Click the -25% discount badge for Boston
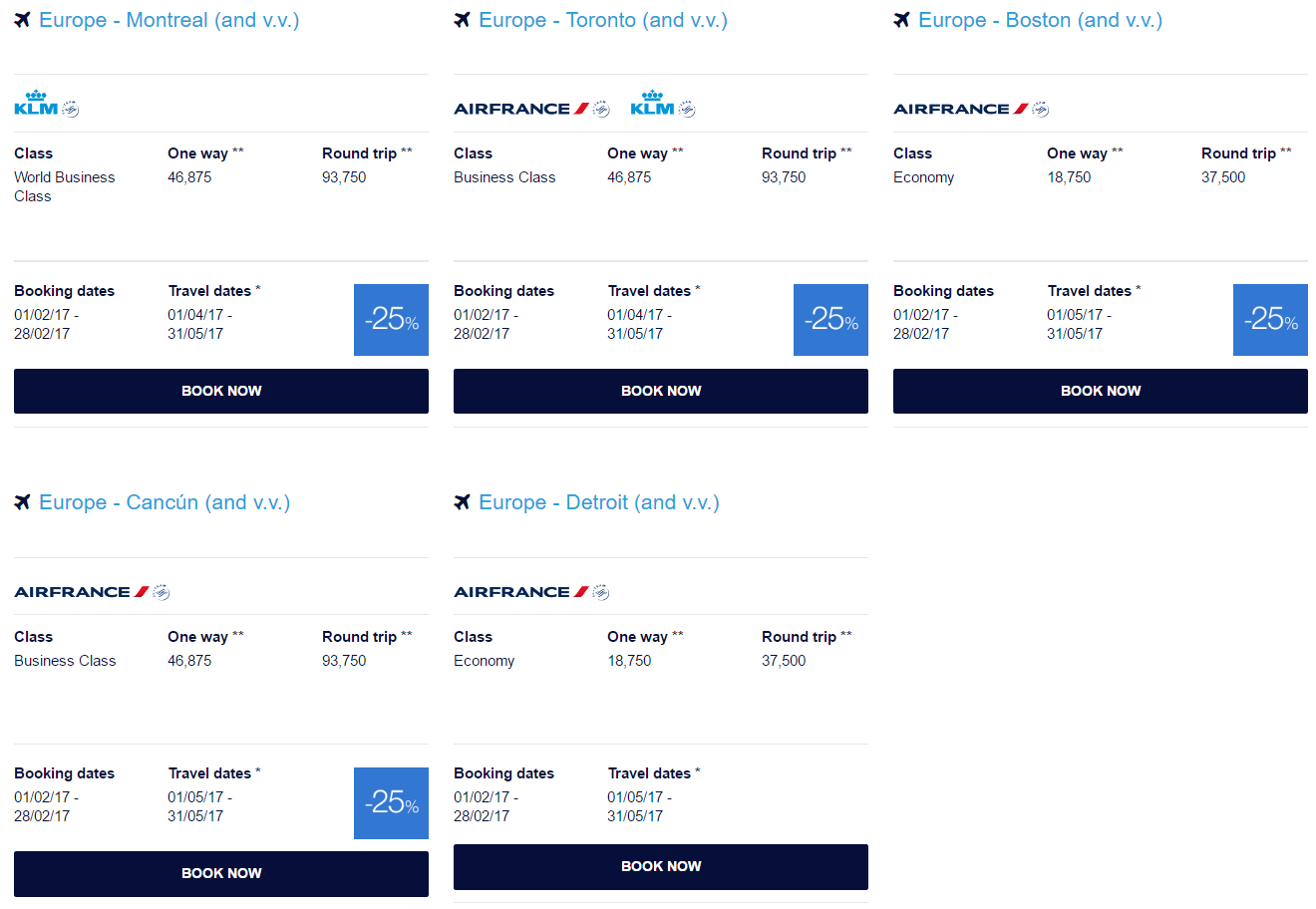 (x=1270, y=320)
